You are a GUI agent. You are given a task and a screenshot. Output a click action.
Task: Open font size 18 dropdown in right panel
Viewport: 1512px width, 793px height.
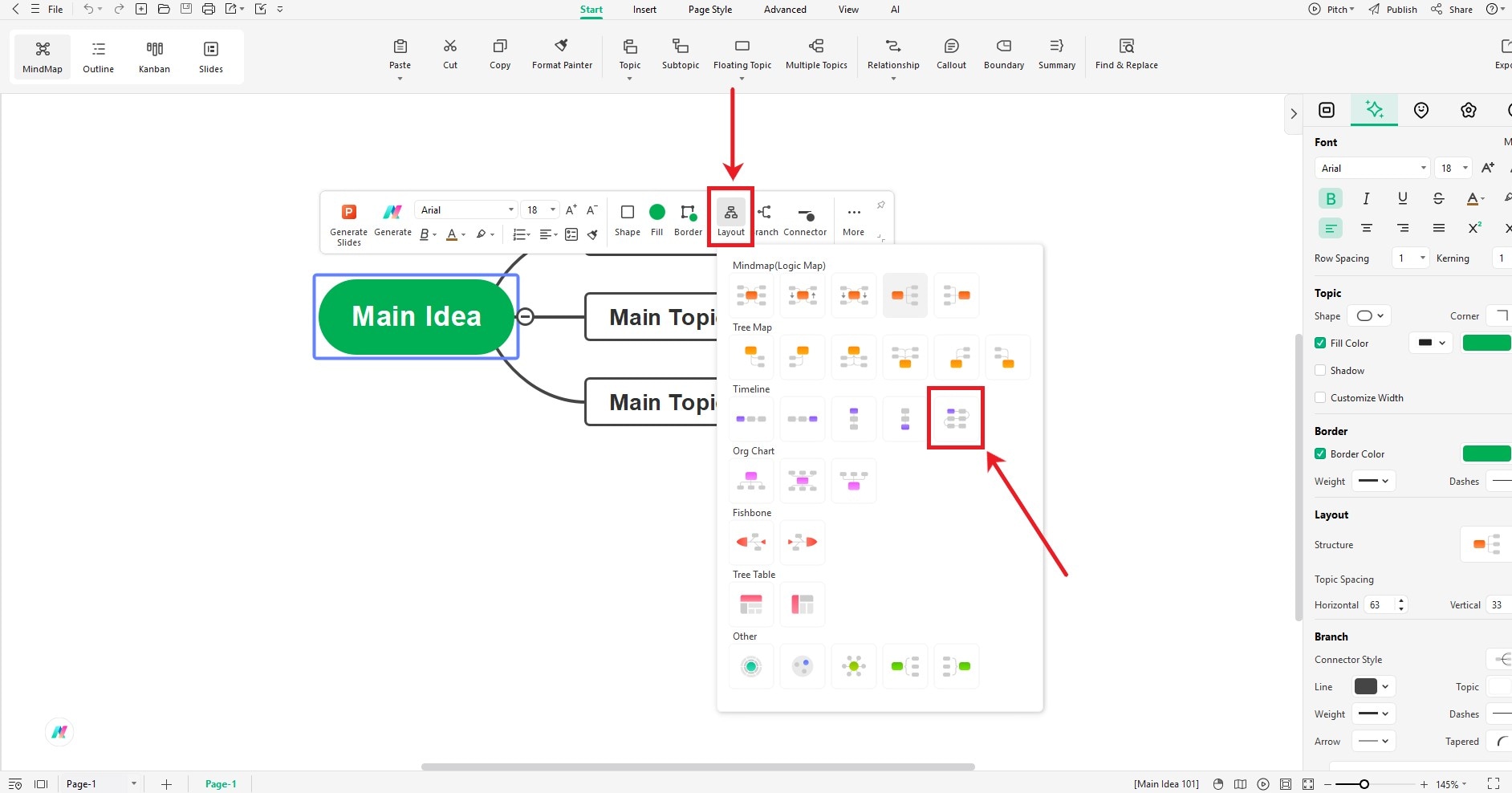point(1453,168)
